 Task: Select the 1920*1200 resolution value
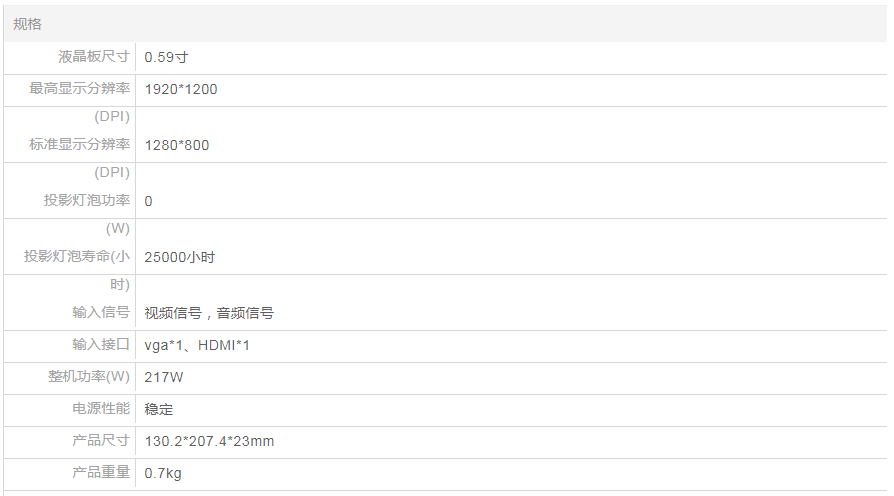181,89
